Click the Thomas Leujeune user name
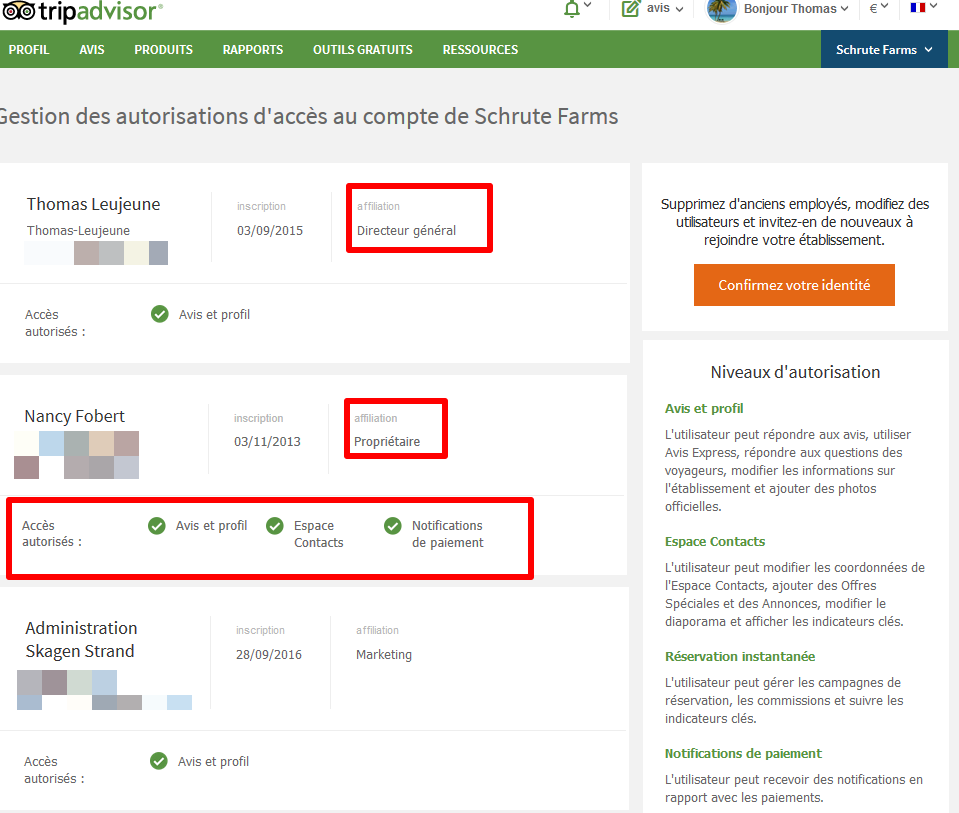This screenshot has width=959, height=813. 93,204
